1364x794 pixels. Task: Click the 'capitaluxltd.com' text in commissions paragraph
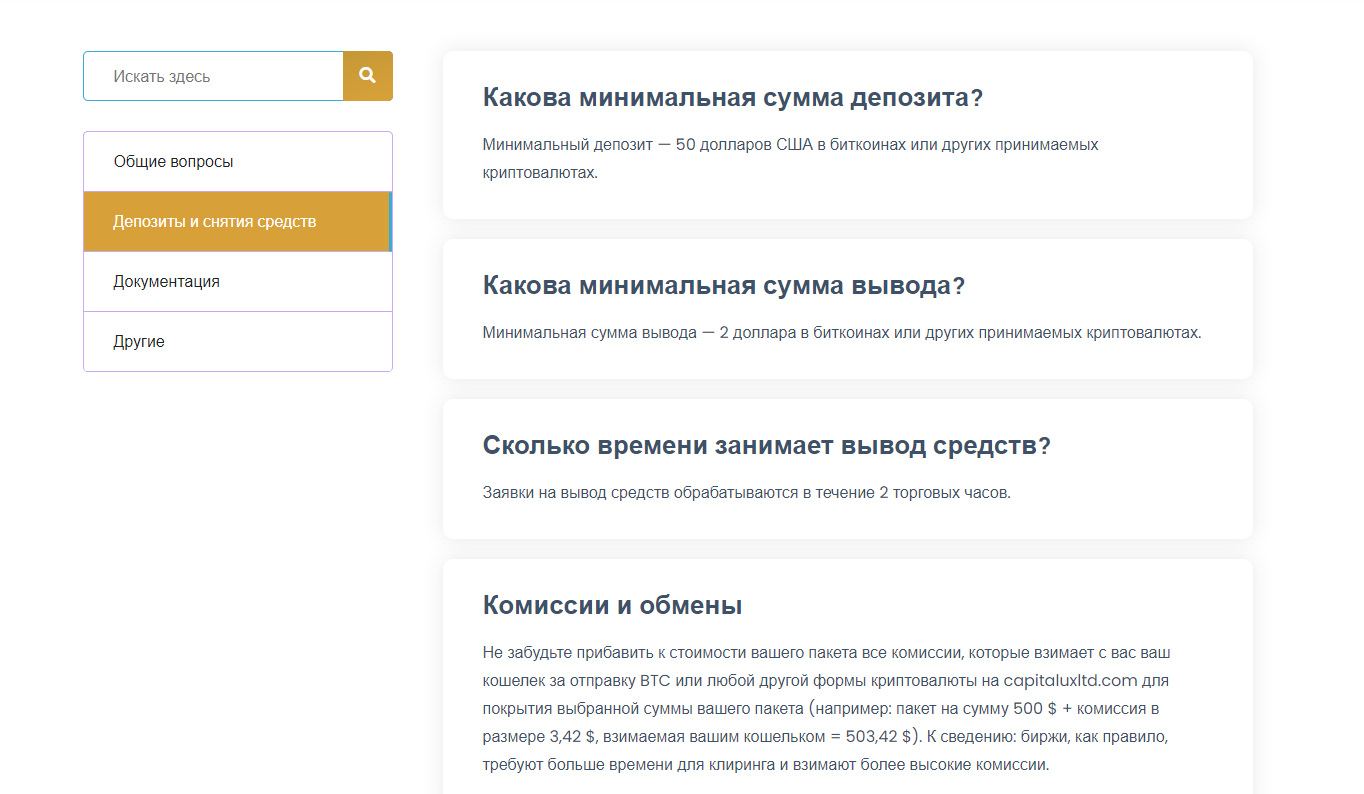click(x=1071, y=681)
